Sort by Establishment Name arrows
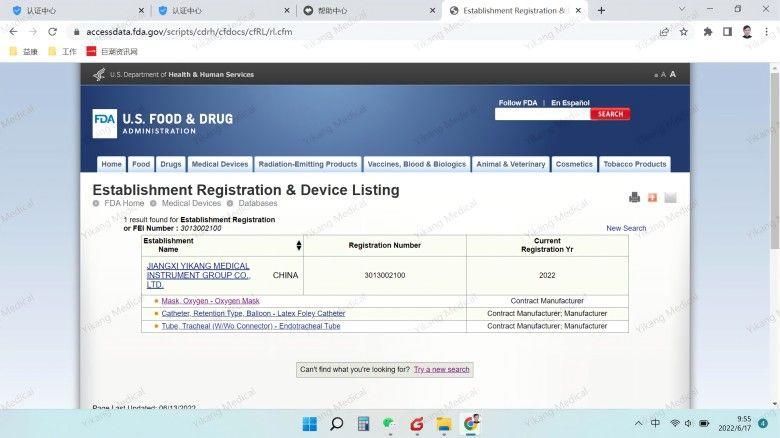 click(298, 245)
